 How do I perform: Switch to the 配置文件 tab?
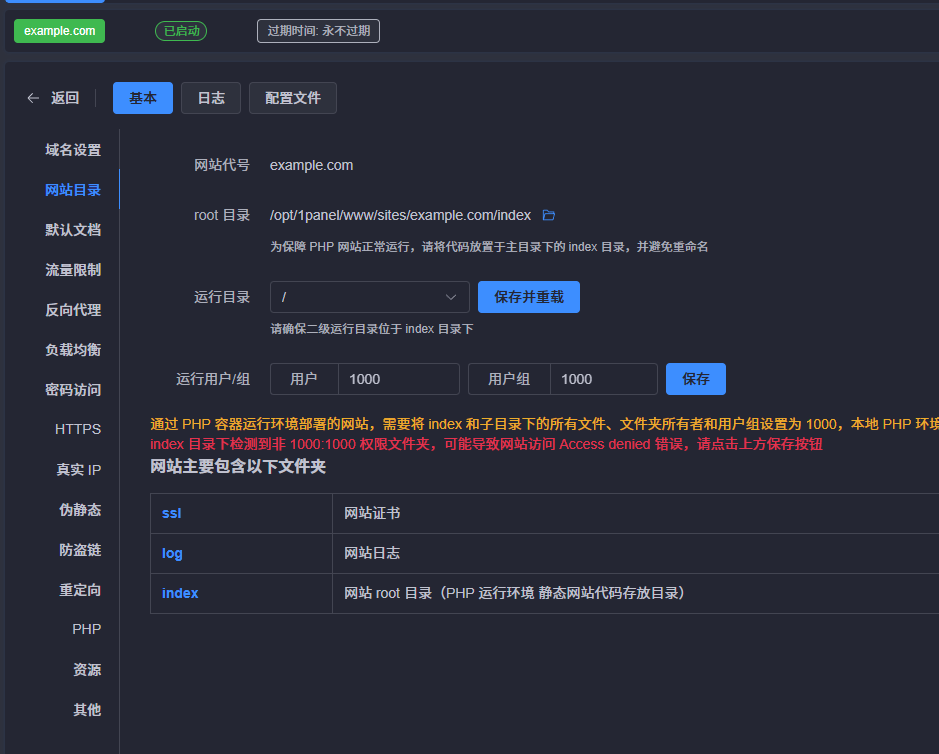click(292, 98)
